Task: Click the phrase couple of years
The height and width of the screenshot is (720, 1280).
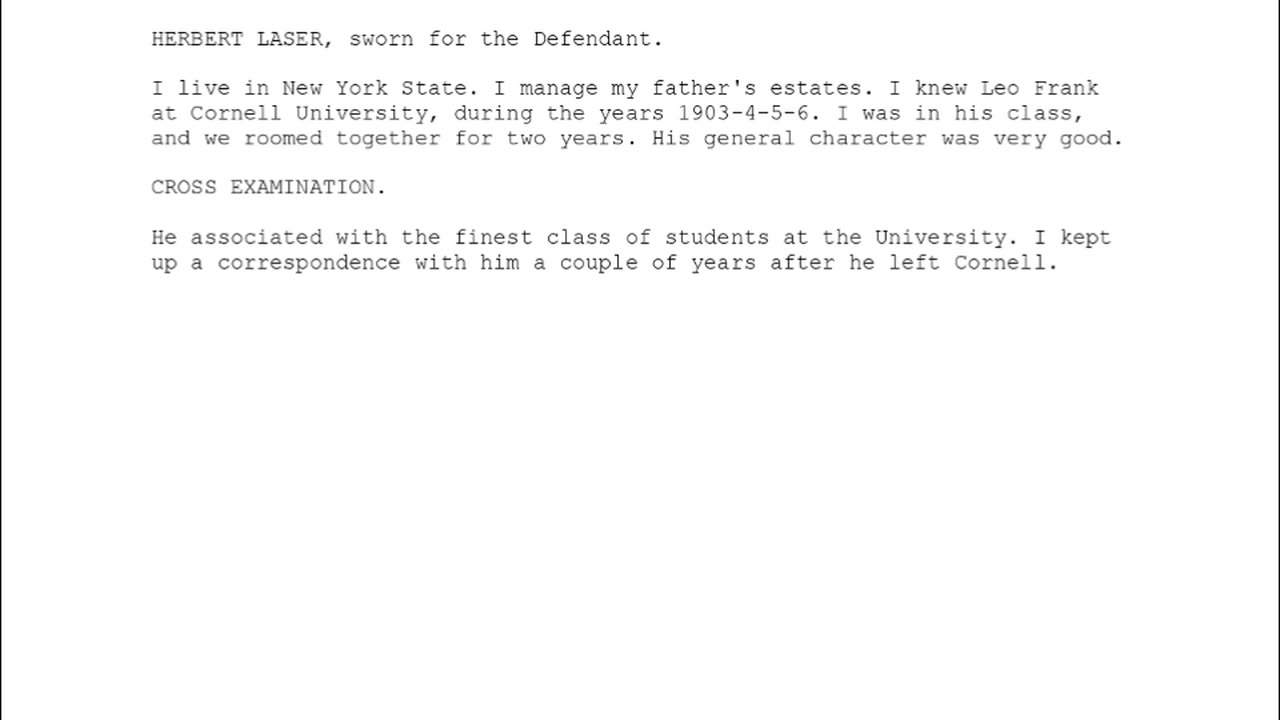Action: tap(657, 263)
